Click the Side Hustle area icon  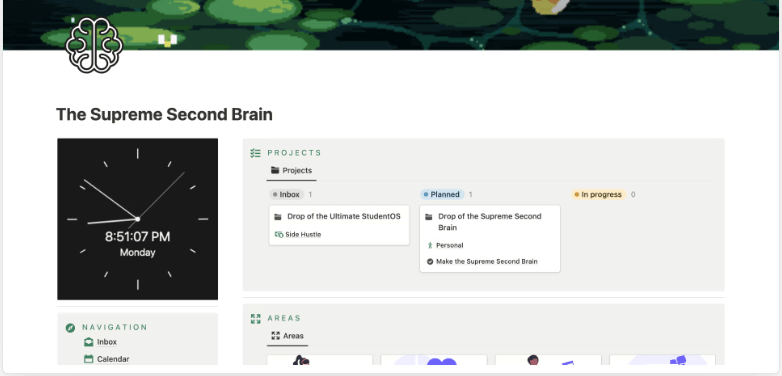[279, 234]
